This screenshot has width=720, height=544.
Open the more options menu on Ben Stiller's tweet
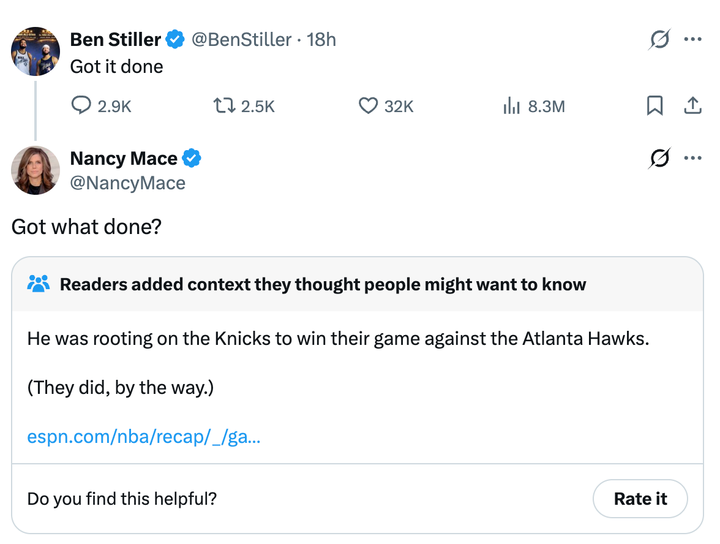[692, 40]
